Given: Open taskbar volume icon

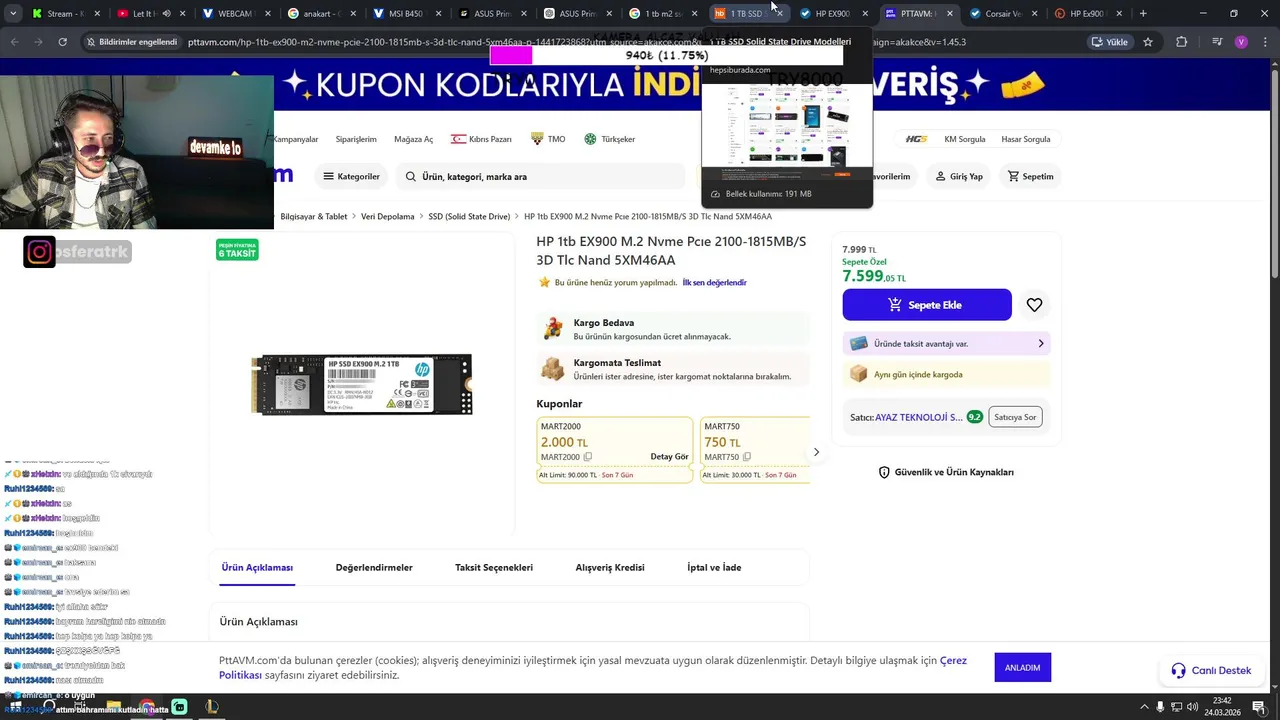Looking at the screenshot, I should (x=1194, y=706).
